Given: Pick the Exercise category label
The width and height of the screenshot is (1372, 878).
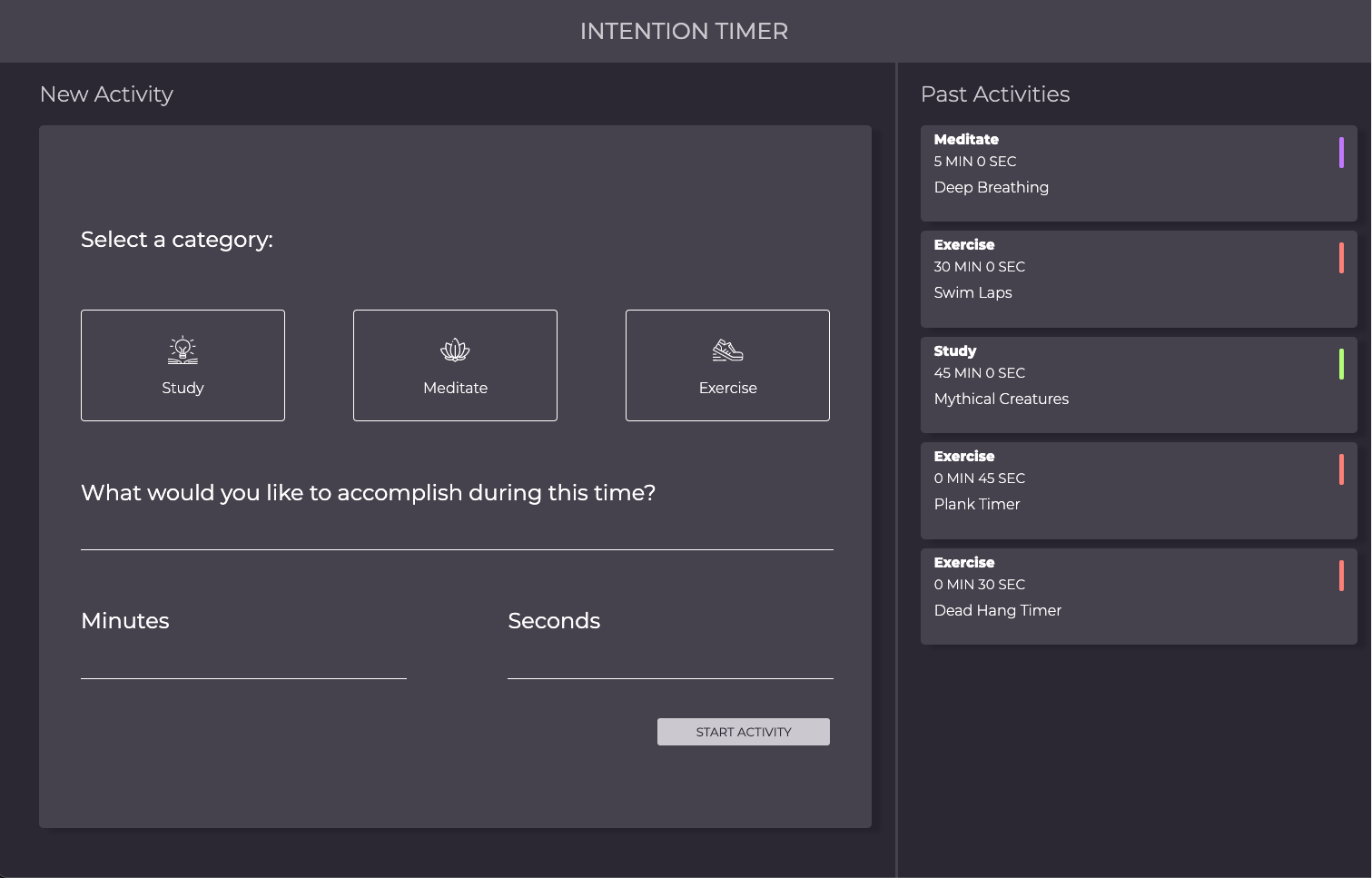Looking at the screenshot, I should tap(727, 388).
